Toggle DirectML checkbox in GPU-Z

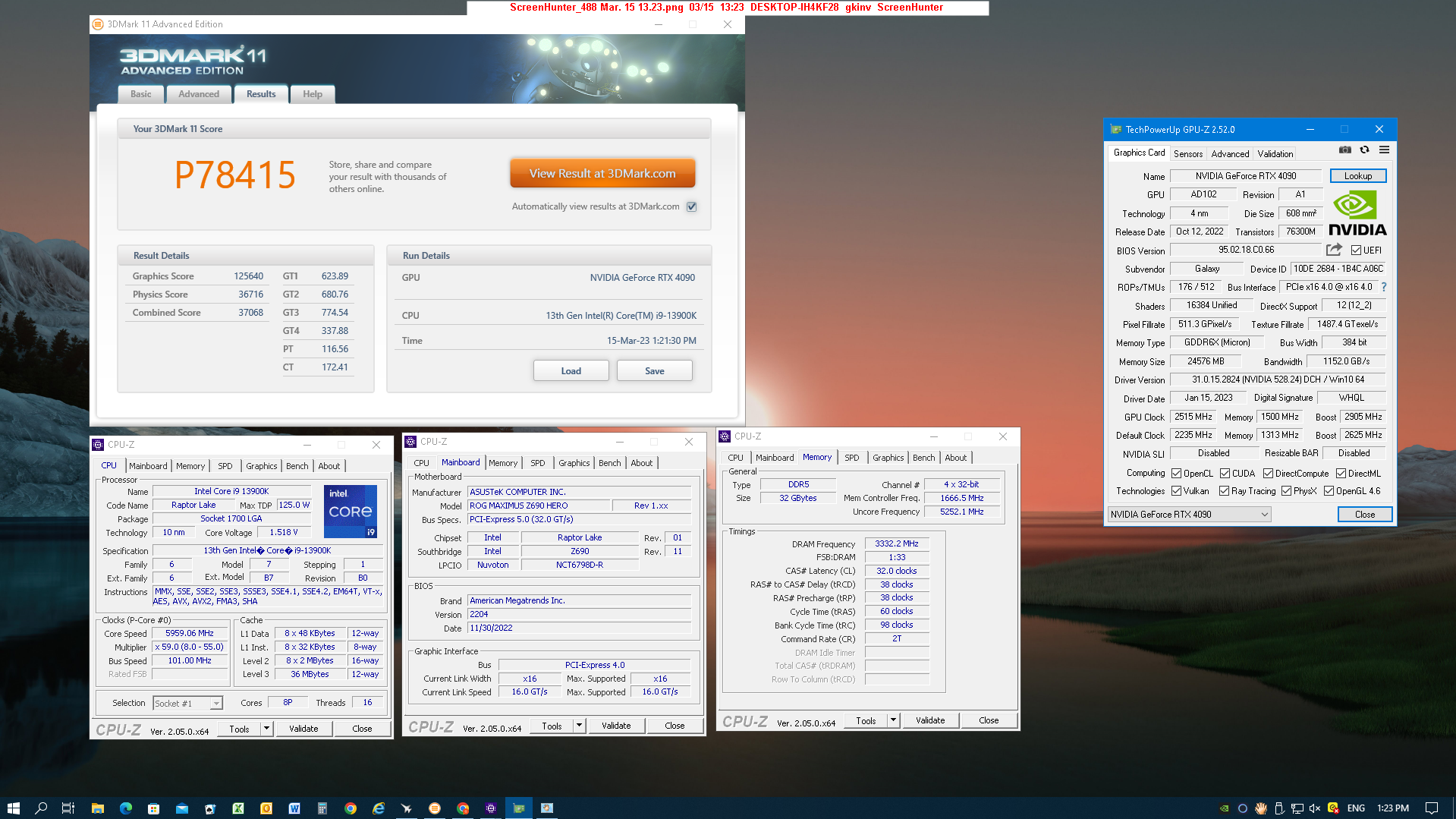1341,473
